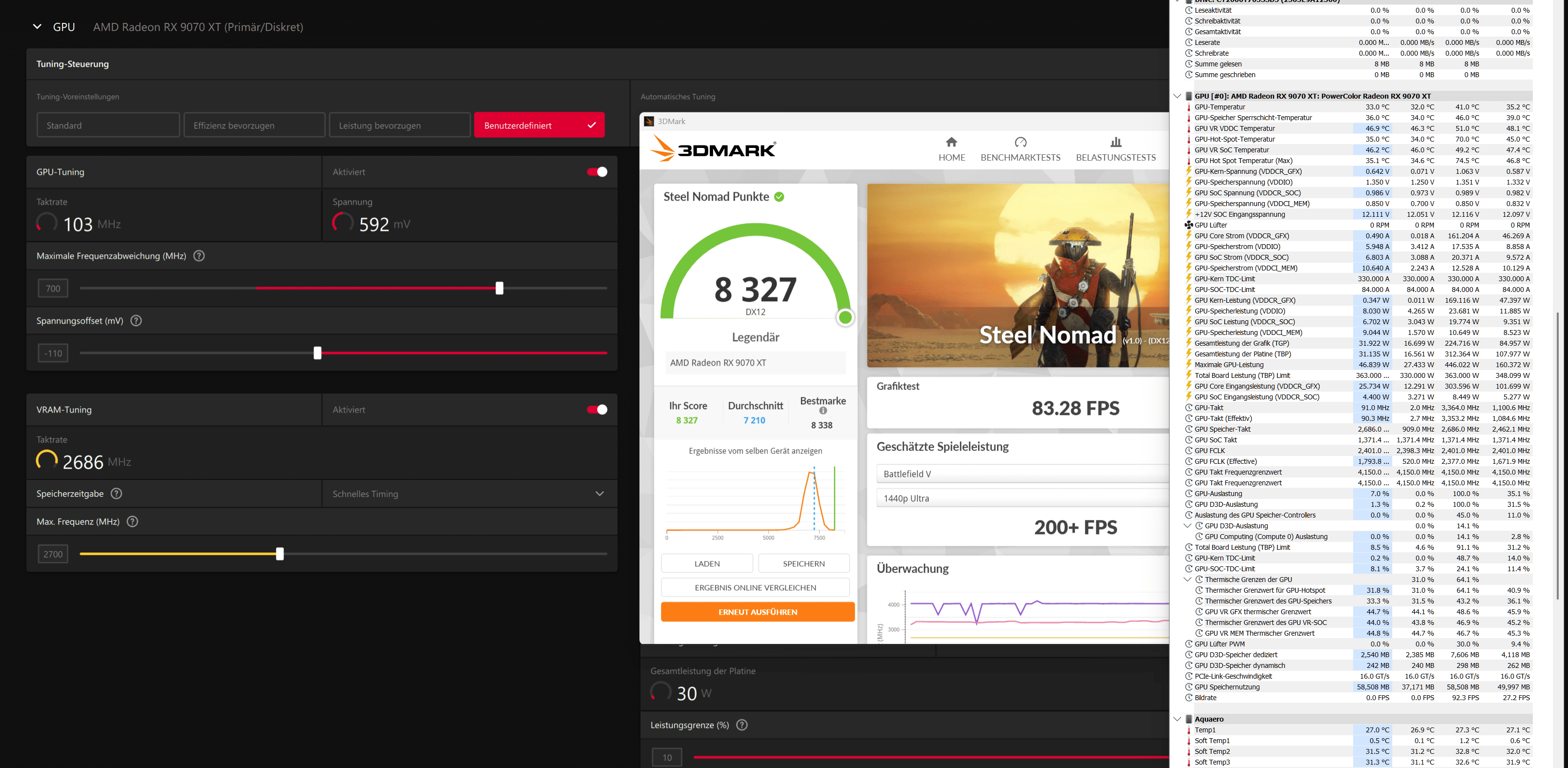This screenshot has height=768, width=1568.
Task: Click help icon beside Max. Frequenz (MHz)
Action: (132, 521)
